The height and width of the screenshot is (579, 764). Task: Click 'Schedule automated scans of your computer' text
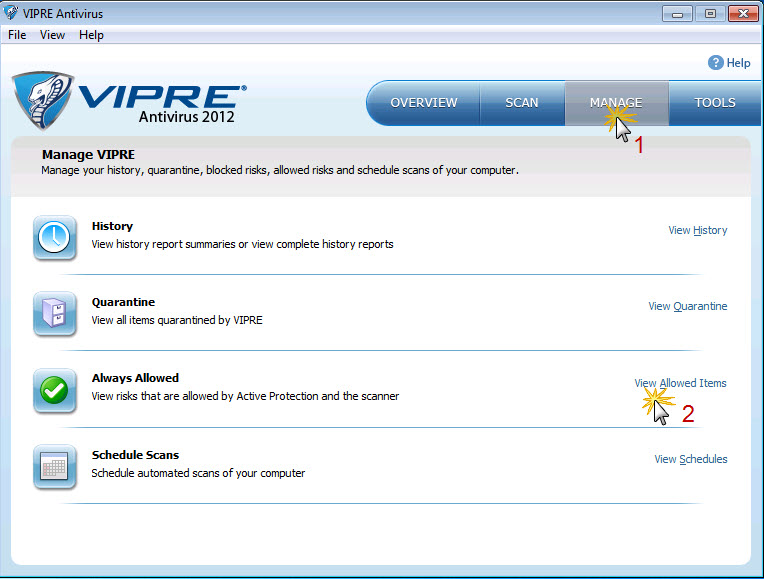click(x=198, y=473)
